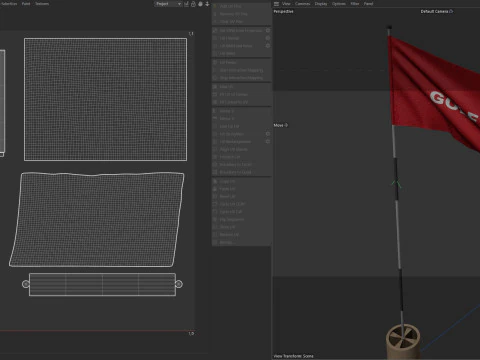Click the Fit Canvas to UV icon

(215, 102)
